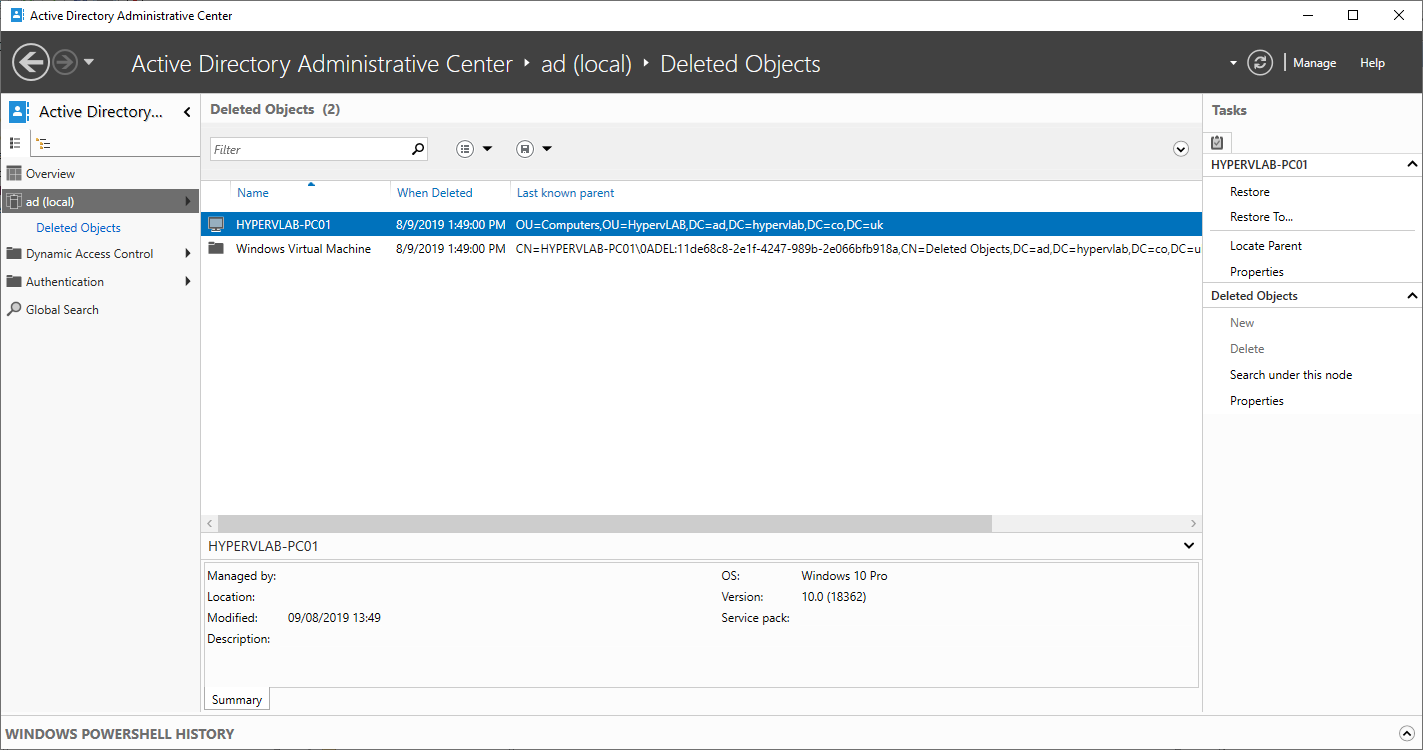Click the search magnifier in Filter box
The image size is (1423, 750).
[418, 149]
